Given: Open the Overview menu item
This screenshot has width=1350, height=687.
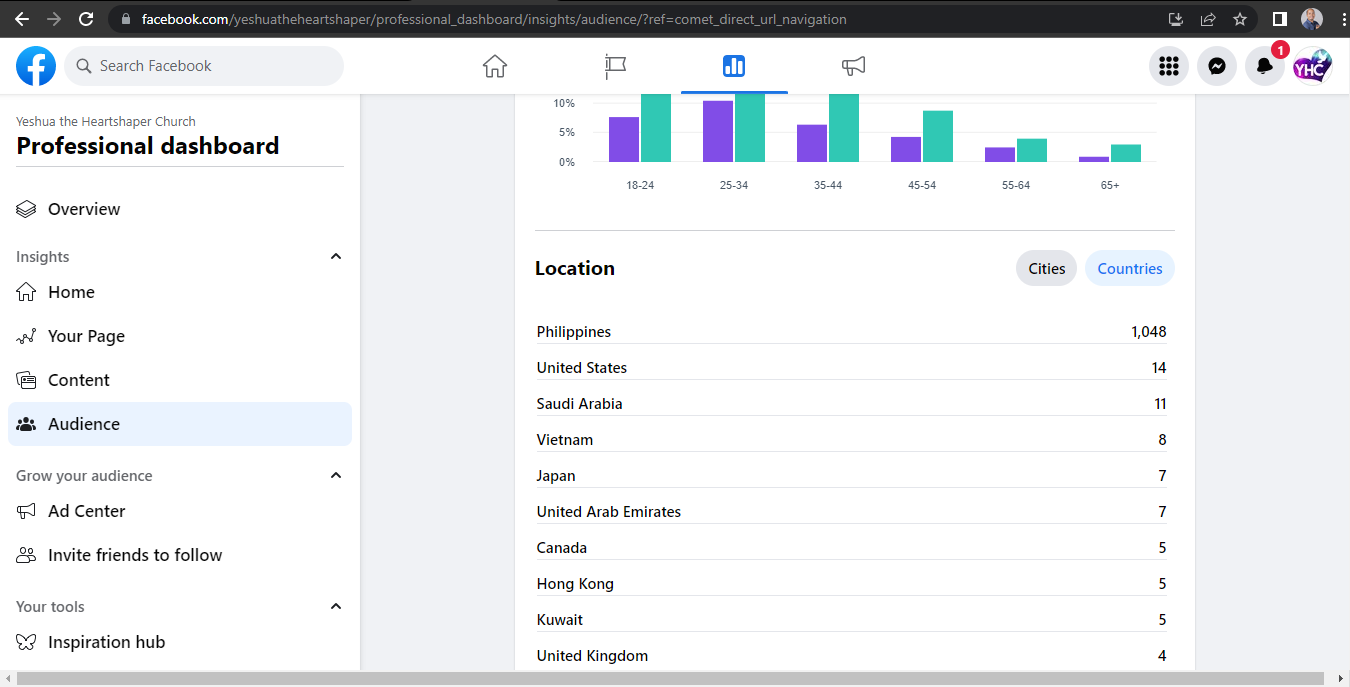Looking at the screenshot, I should 84,209.
